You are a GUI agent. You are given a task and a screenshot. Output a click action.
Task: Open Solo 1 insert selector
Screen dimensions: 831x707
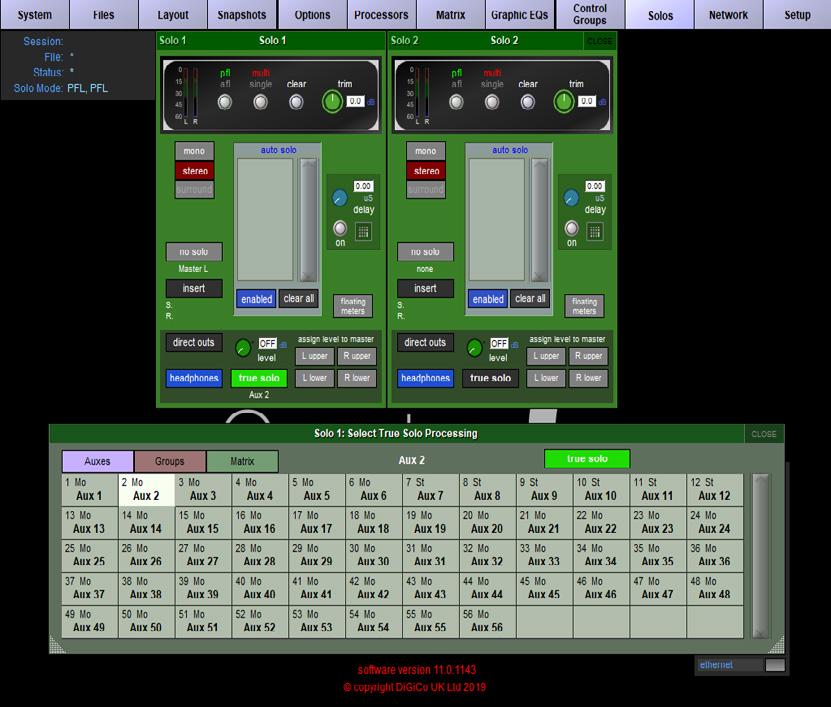point(193,288)
